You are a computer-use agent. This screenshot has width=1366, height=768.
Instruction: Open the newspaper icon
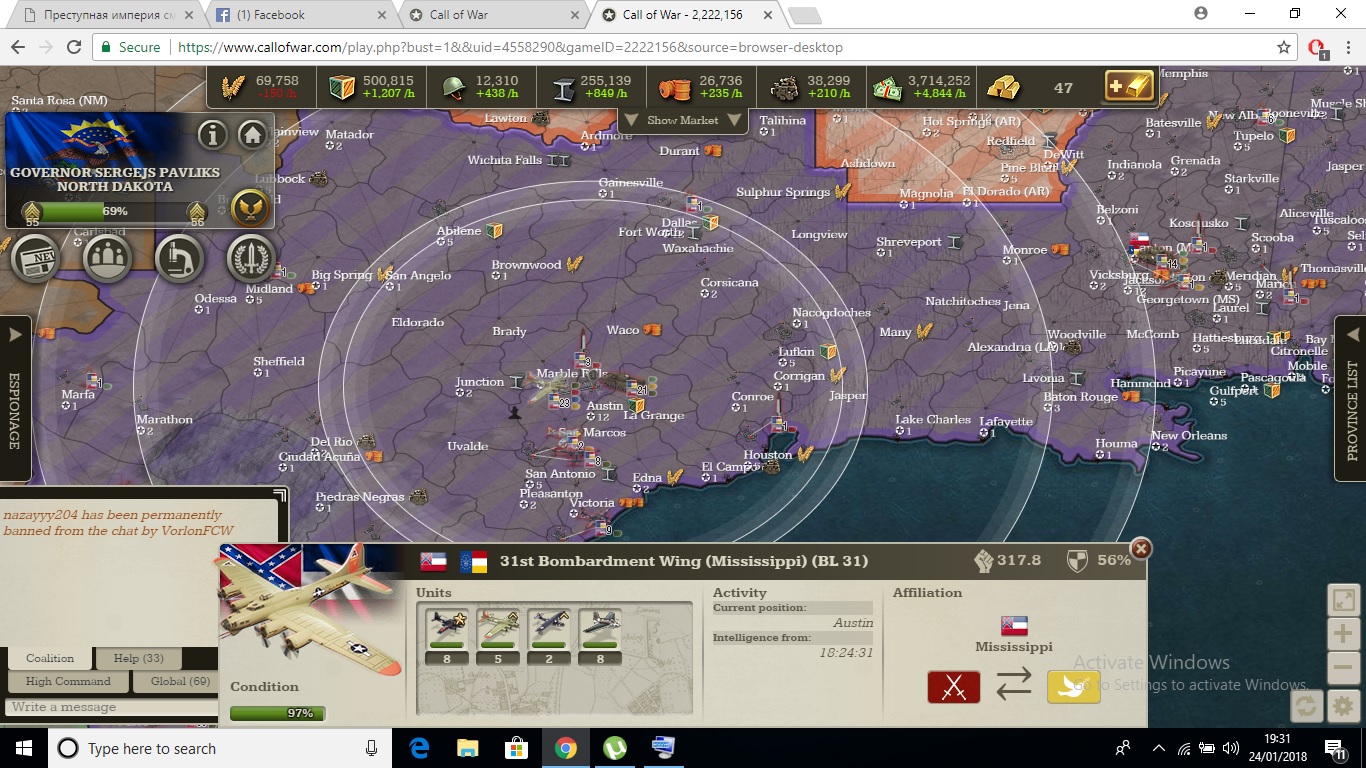point(35,259)
